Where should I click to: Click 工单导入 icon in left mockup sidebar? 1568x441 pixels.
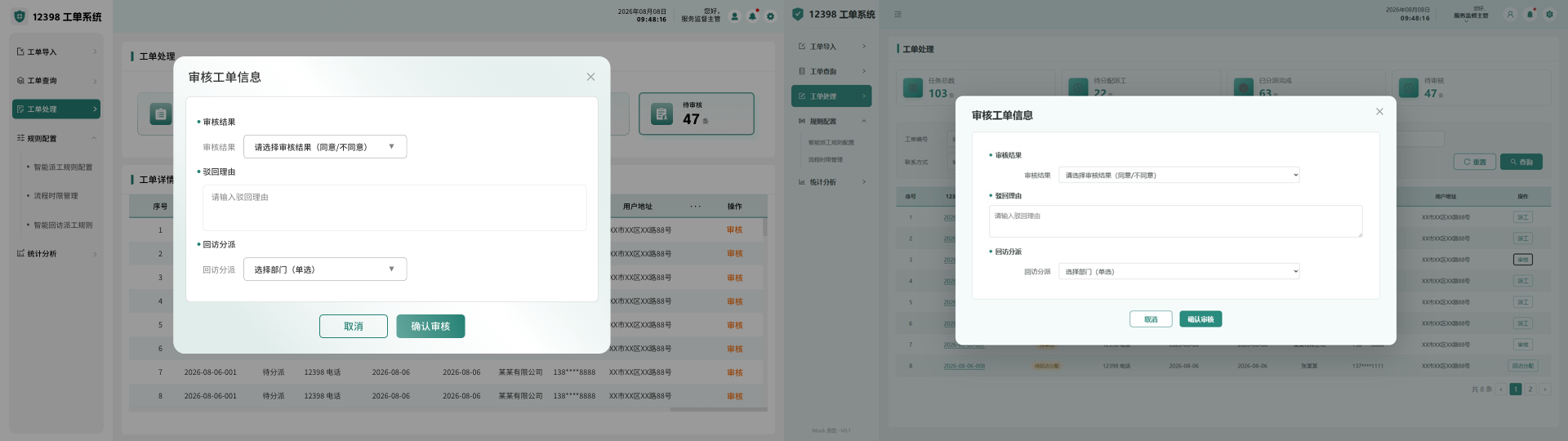tap(20, 51)
